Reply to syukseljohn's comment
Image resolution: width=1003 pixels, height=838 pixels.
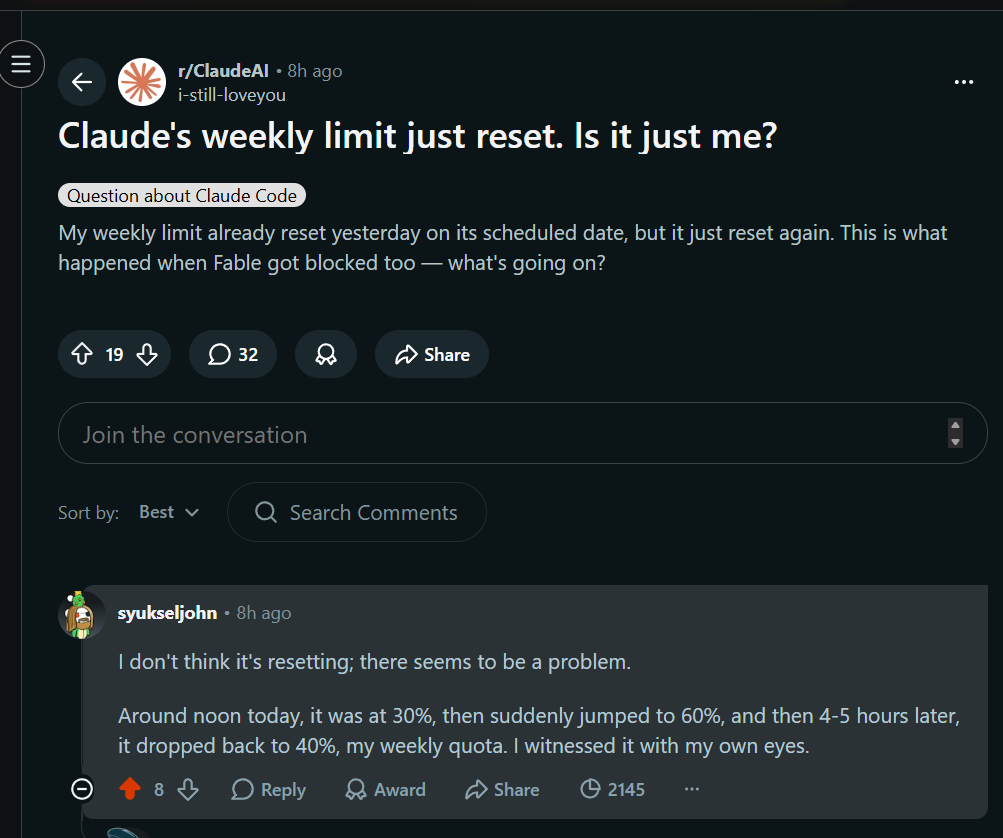click(x=269, y=789)
